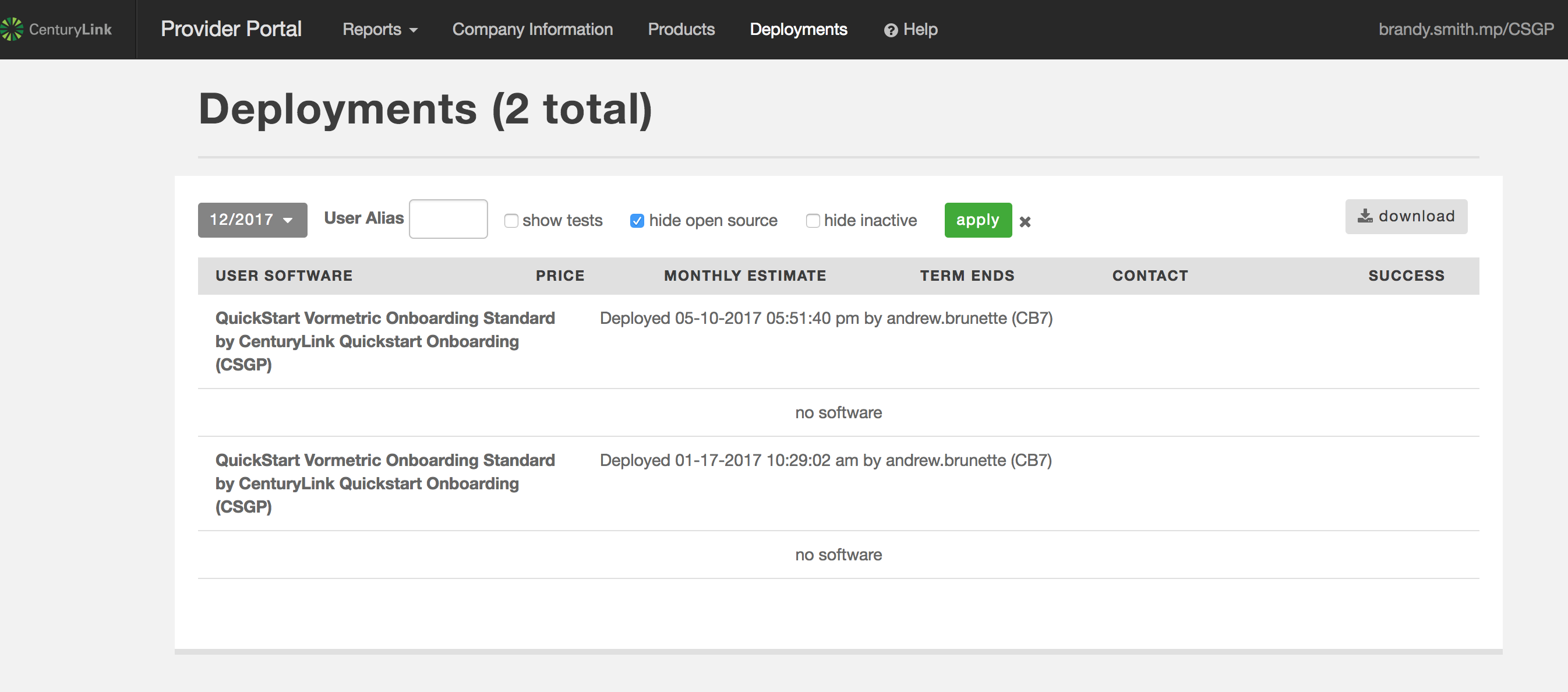Open the brandy.smith.mp/CSGP account menu
Image resolution: width=1568 pixels, height=692 pixels.
click(x=1465, y=29)
